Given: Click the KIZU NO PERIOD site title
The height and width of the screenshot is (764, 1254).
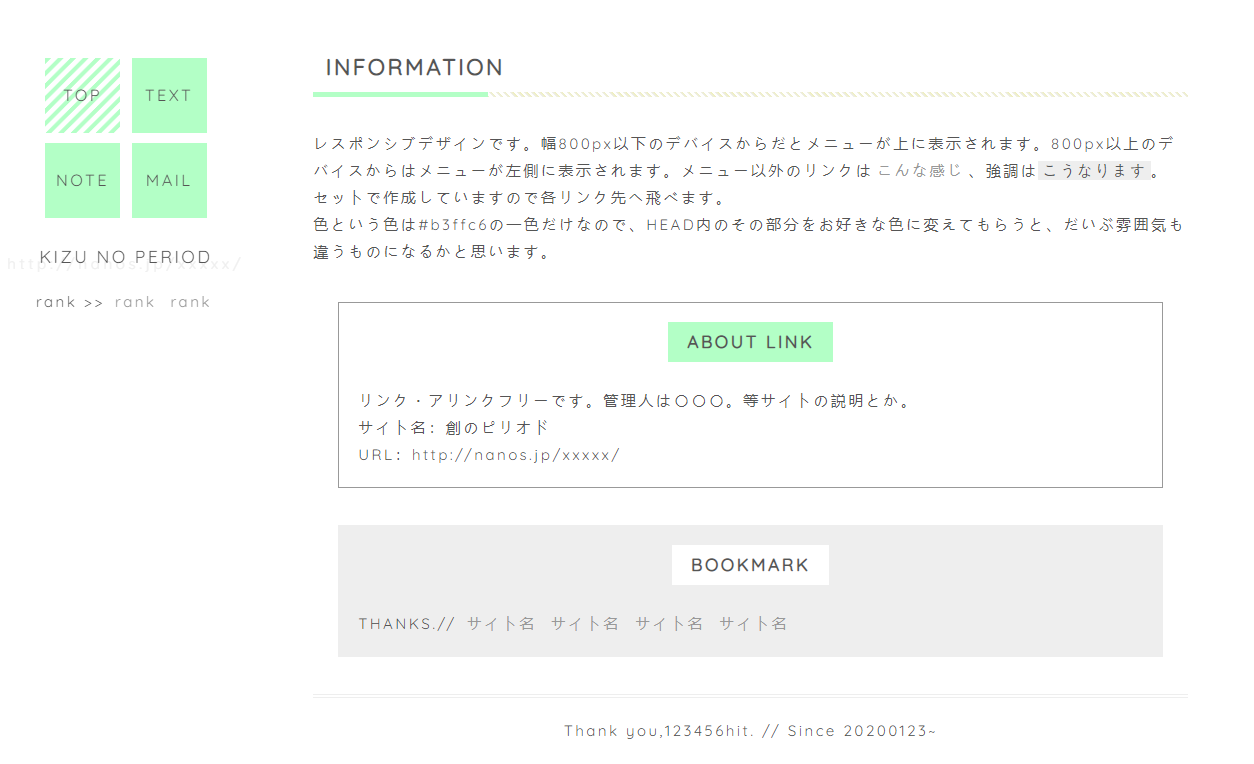Looking at the screenshot, I should (x=126, y=257).
